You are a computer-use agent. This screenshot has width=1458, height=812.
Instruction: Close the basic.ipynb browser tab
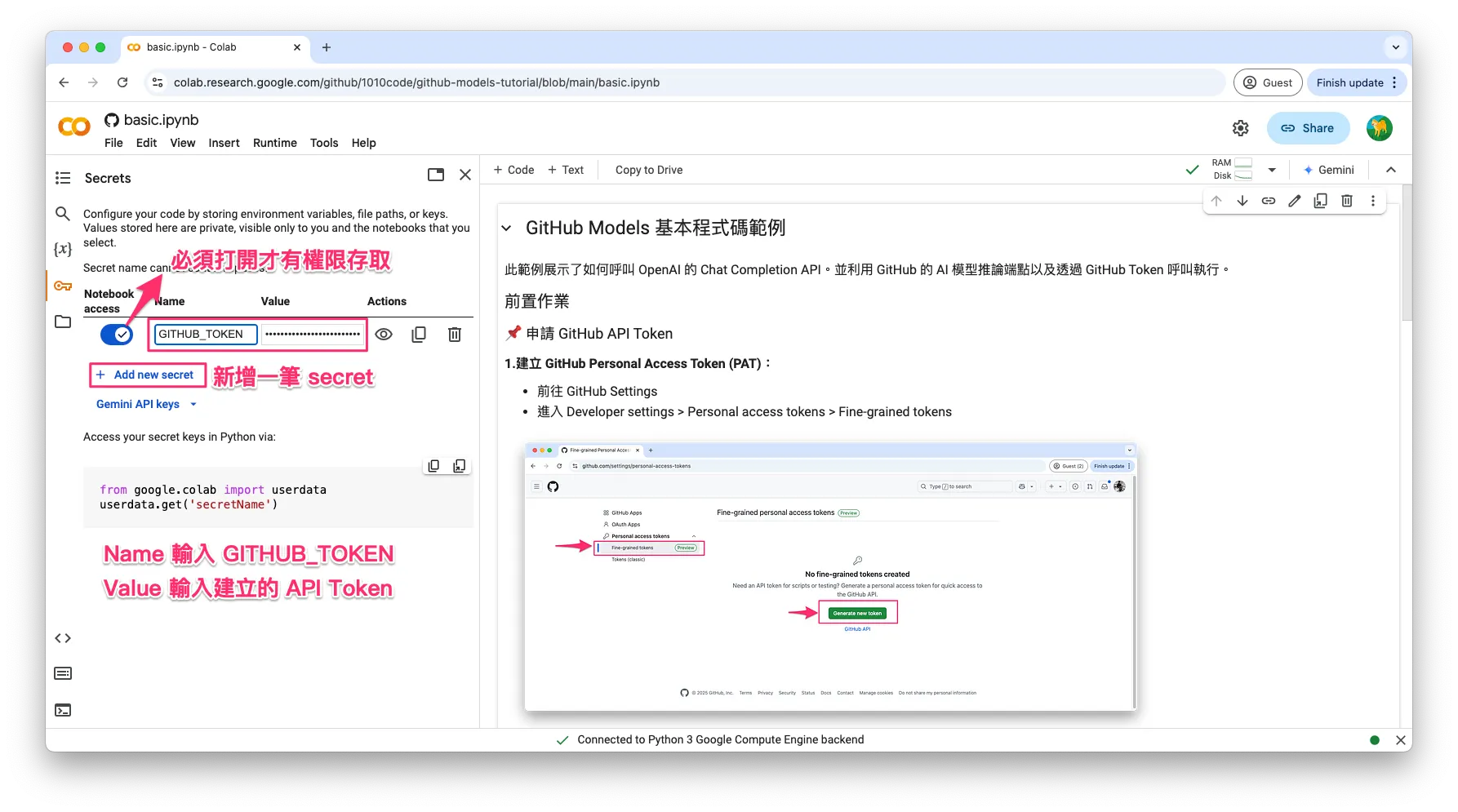296,47
